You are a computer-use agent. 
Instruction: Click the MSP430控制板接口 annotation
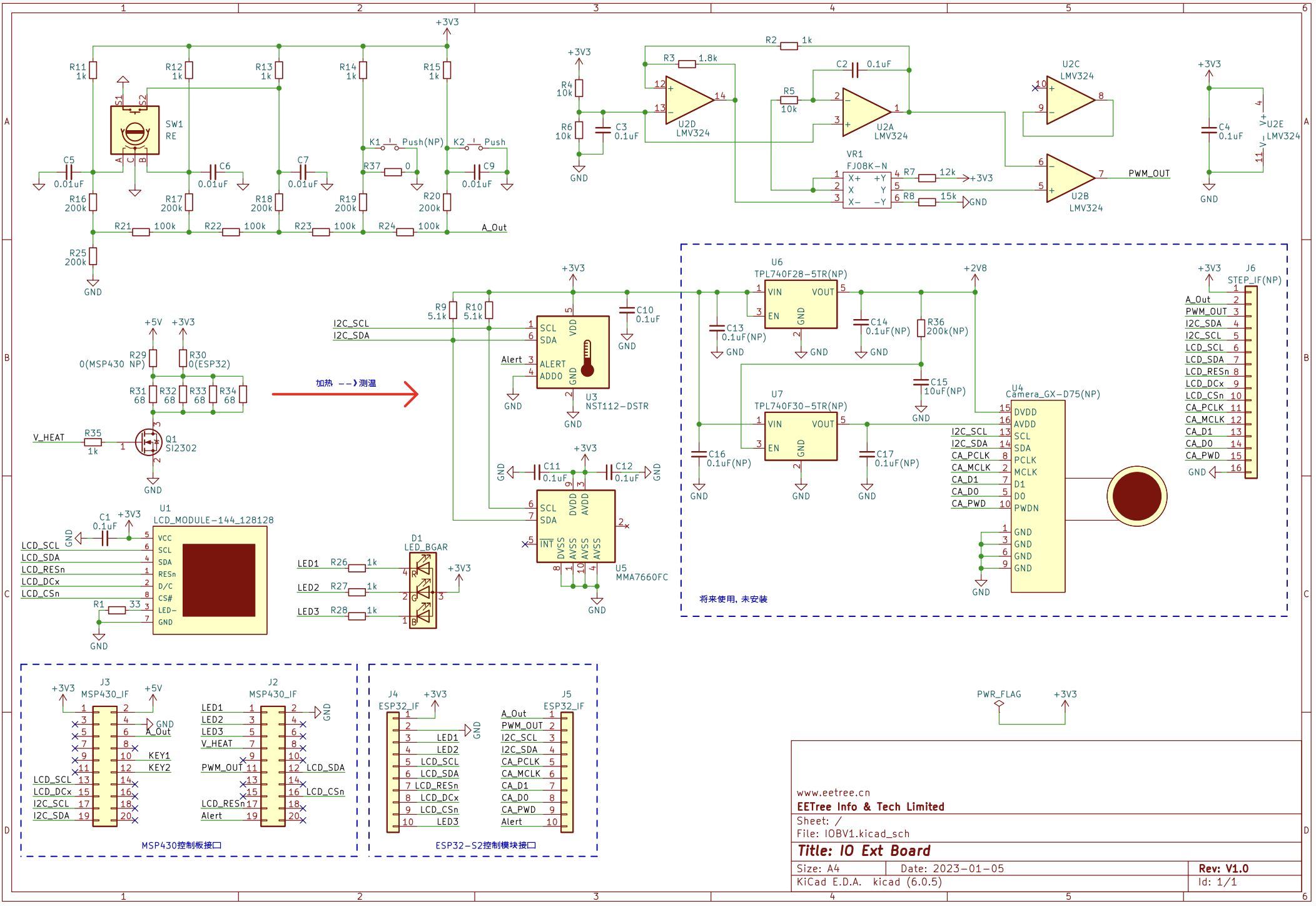point(181,845)
